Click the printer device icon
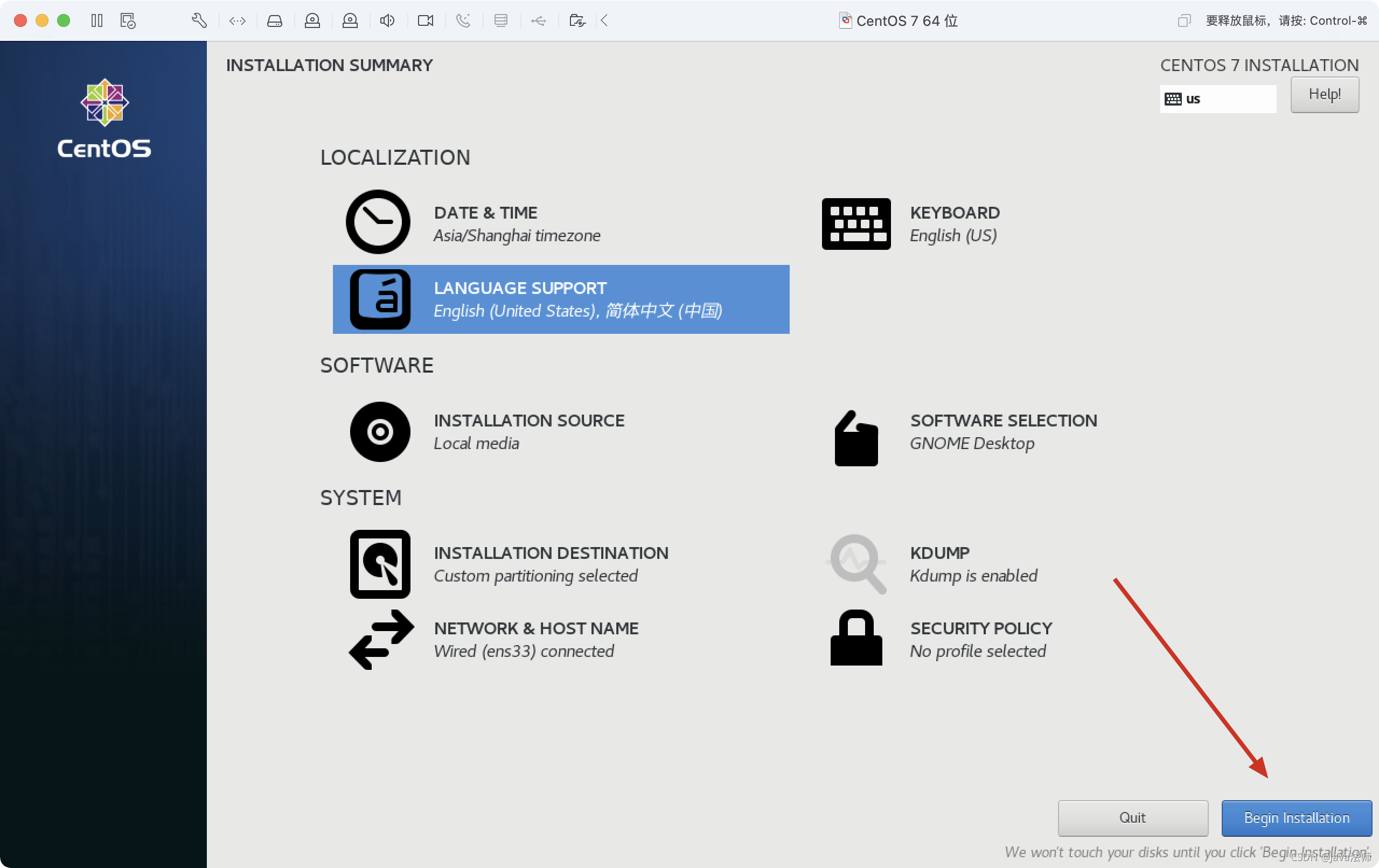The image size is (1379, 868). click(x=501, y=20)
